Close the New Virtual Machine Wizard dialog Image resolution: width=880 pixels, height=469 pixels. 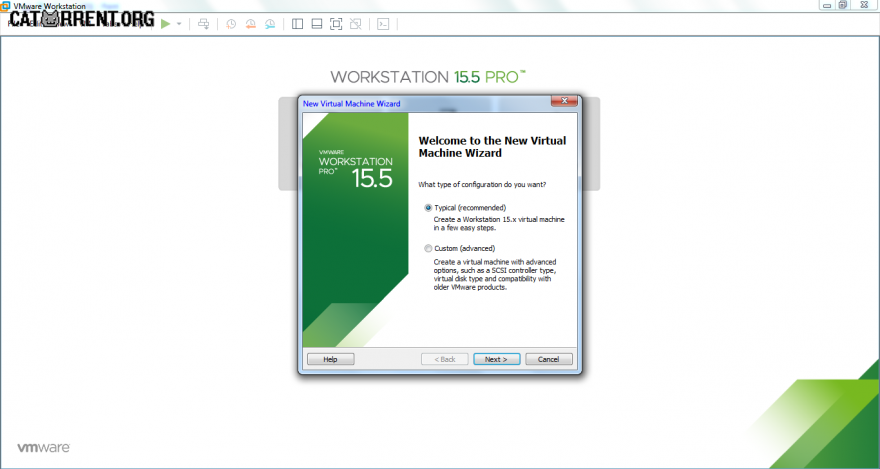564,102
